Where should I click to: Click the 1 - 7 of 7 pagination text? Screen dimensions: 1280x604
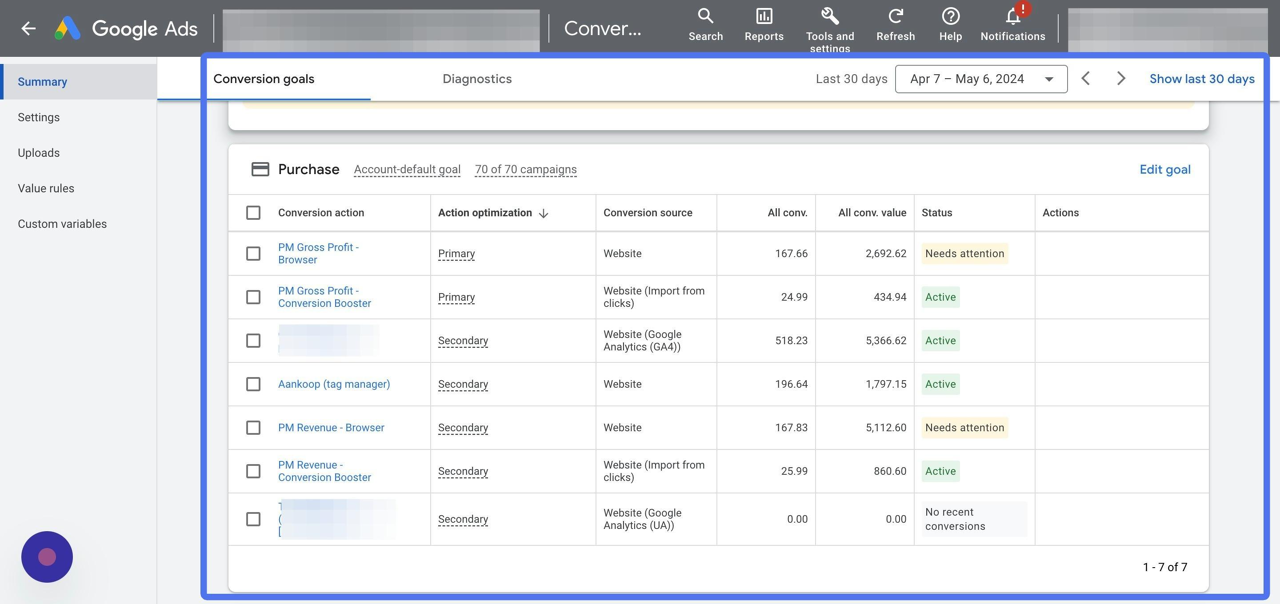click(x=1165, y=567)
